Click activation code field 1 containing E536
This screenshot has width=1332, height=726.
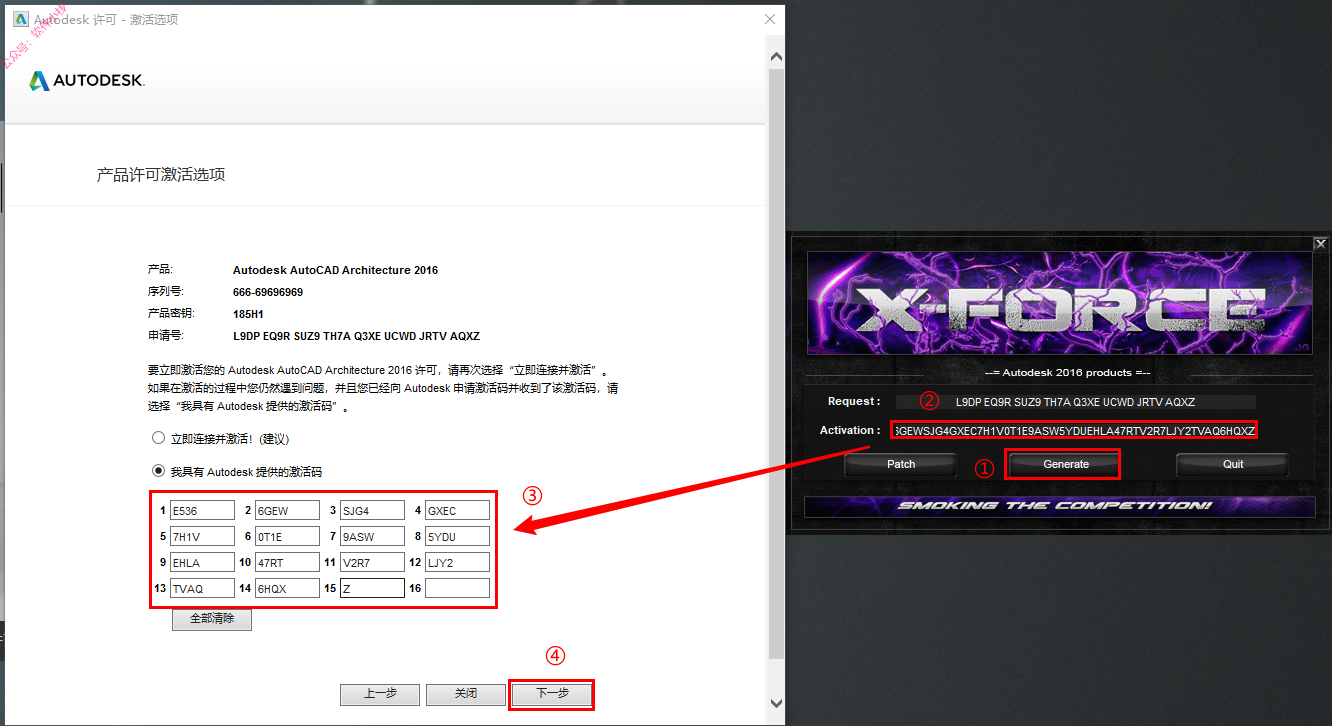[x=202, y=511]
